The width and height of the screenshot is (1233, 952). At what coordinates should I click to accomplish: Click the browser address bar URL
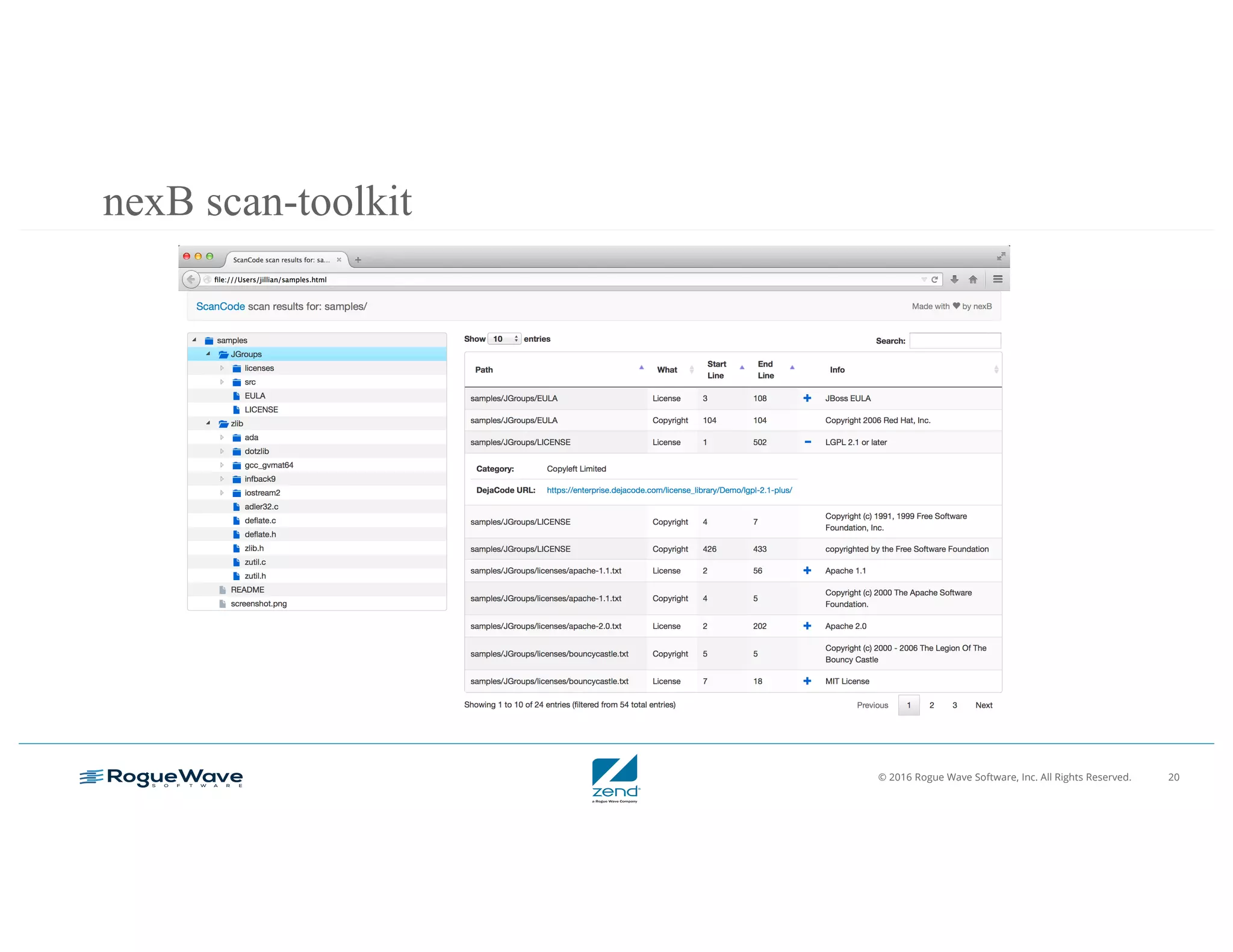[x=270, y=280]
